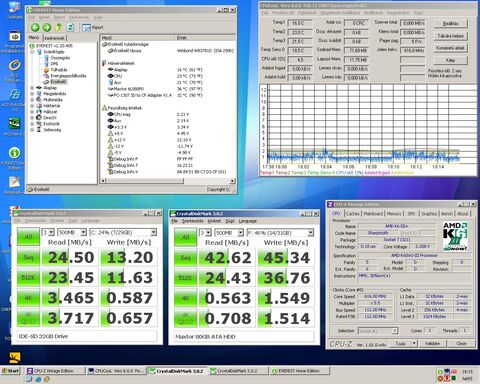Image resolution: width=480 pixels, height=384 pixels.
Task: Expand Hálózat node in EVEREST tree
Action: (x=32, y=112)
